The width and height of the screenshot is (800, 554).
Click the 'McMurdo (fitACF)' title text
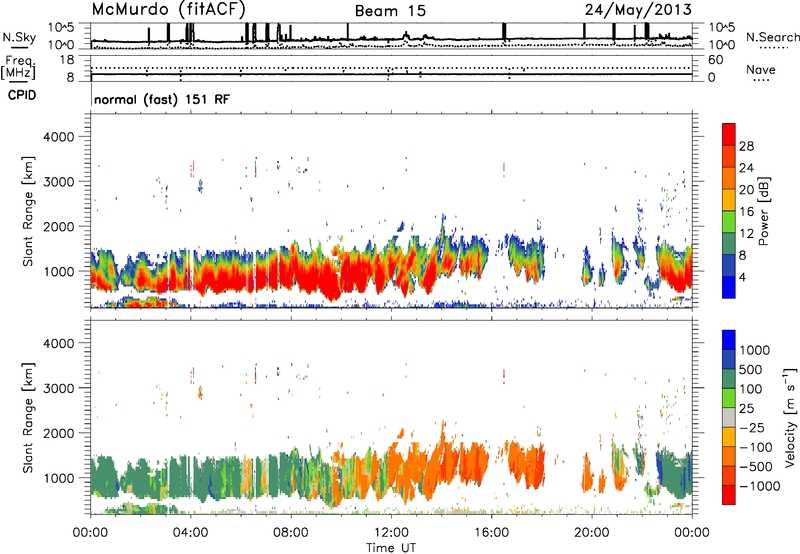169,10
